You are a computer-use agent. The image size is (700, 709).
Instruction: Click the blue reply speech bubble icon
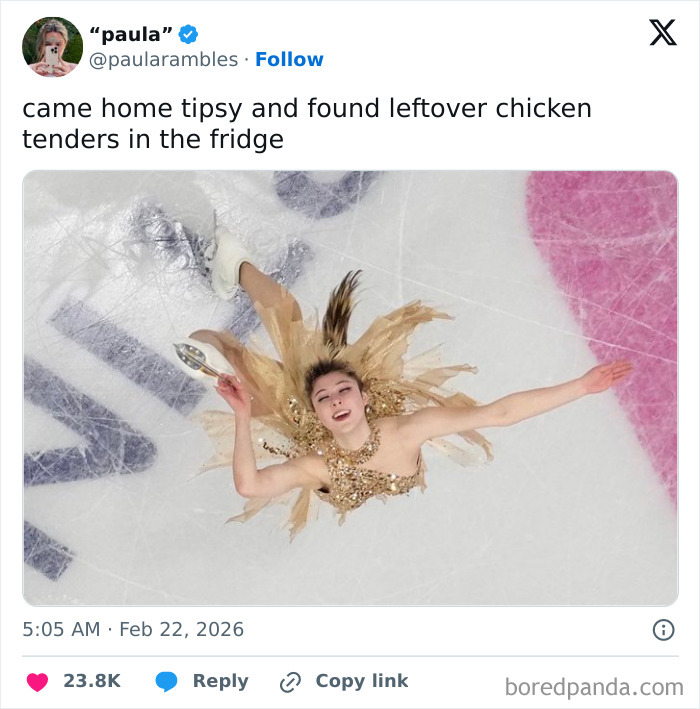pyautogui.click(x=167, y=681)
